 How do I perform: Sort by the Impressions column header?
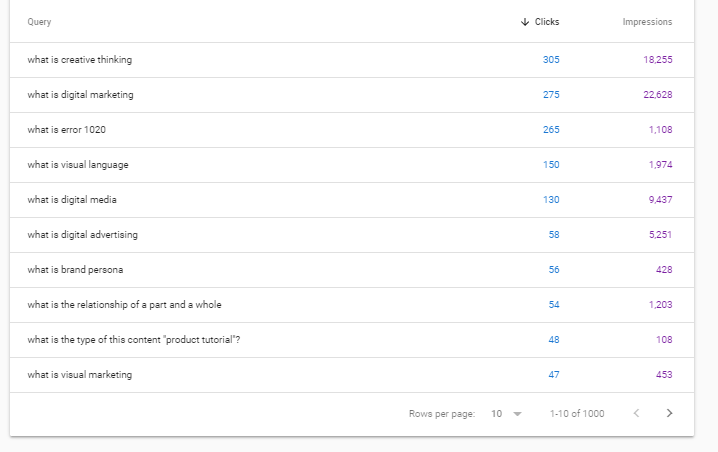(647, 22)
